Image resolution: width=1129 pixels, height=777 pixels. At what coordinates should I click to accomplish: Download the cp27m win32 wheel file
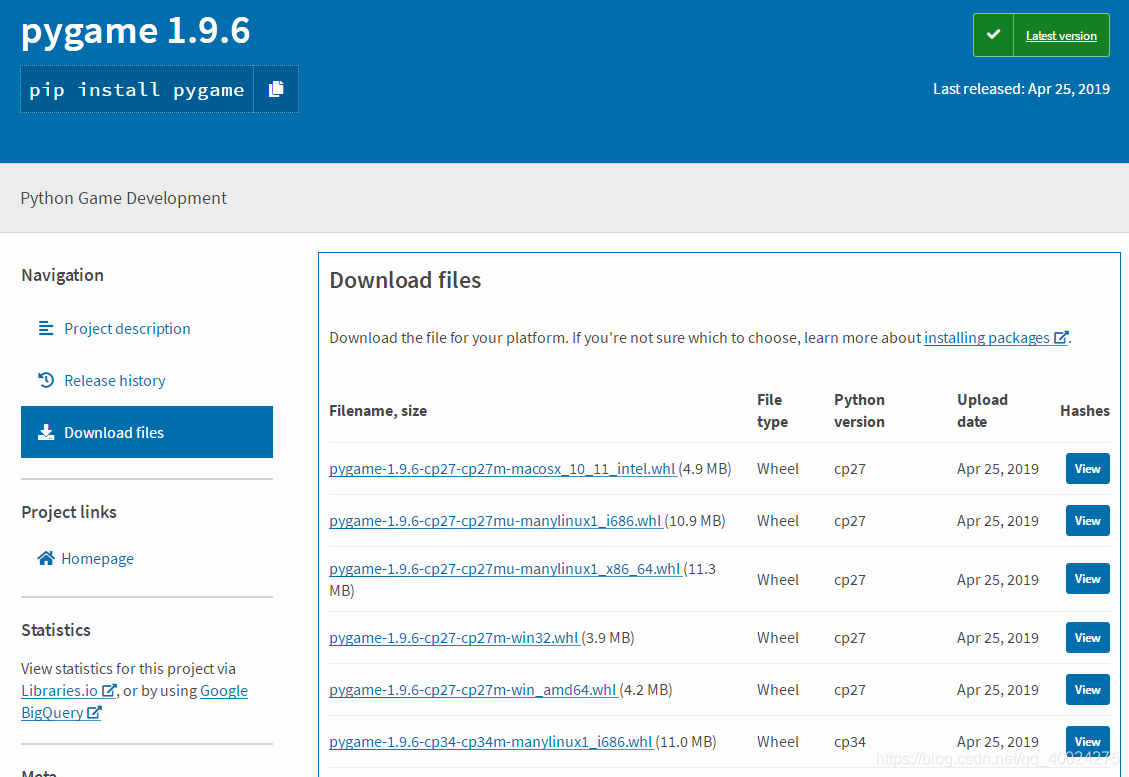(x=454, y=638)
